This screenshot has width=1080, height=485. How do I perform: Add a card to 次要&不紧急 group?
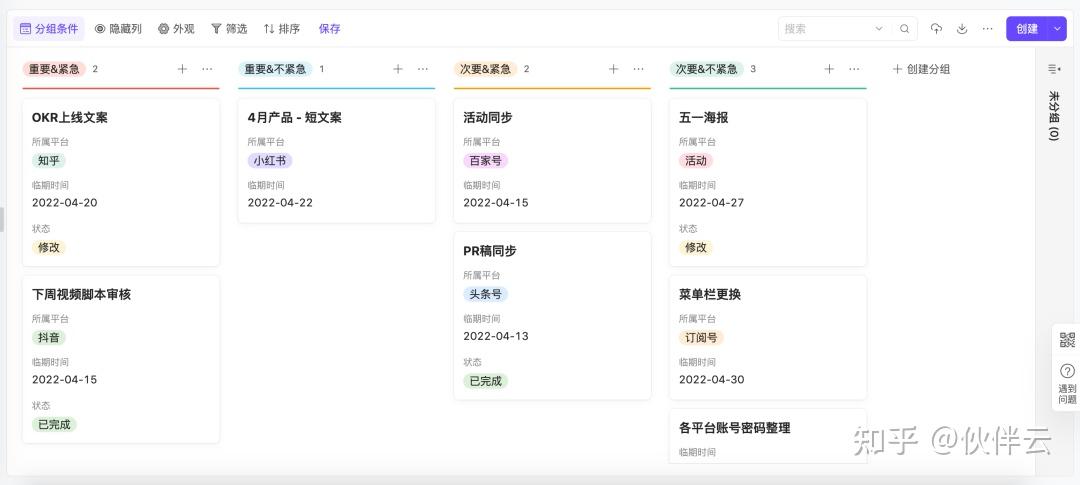(829, 69)
